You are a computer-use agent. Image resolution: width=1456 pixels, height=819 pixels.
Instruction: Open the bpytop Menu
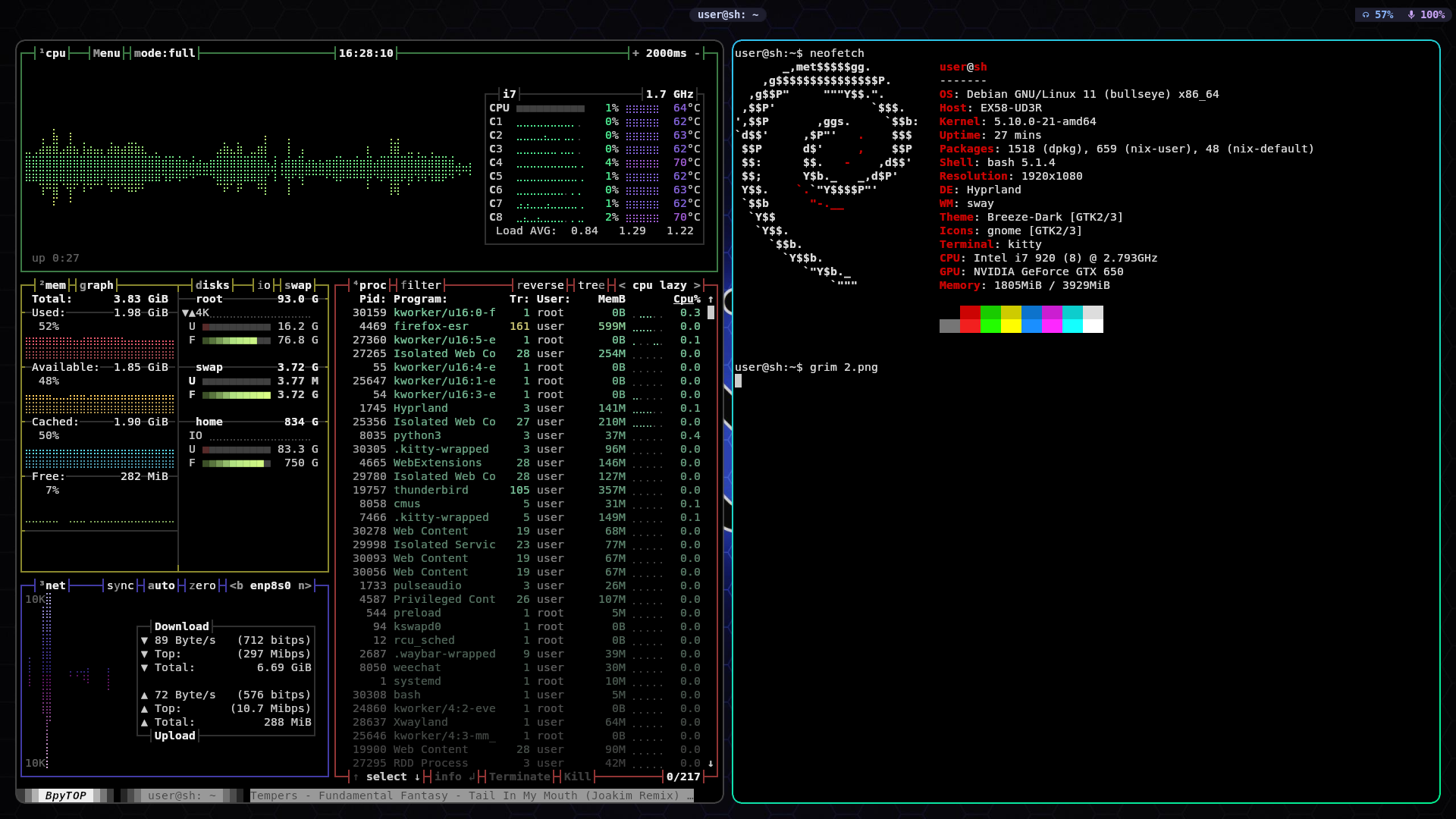click(106, 53)
